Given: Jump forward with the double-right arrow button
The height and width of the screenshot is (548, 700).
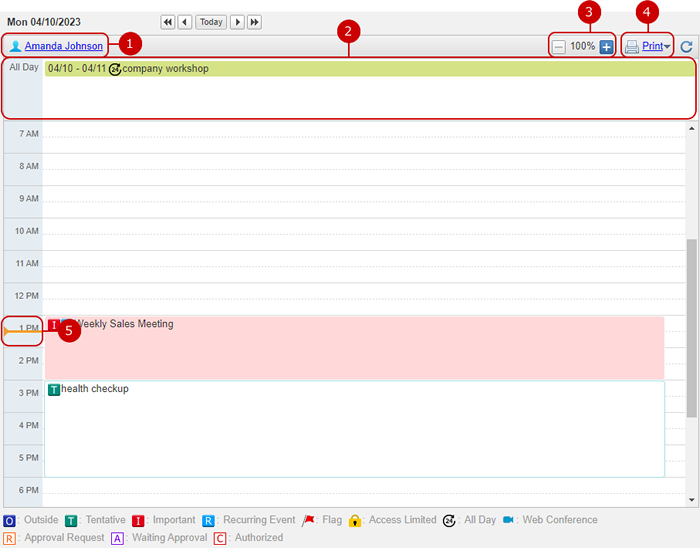Looking at the screenshot, I should [254, 22].
